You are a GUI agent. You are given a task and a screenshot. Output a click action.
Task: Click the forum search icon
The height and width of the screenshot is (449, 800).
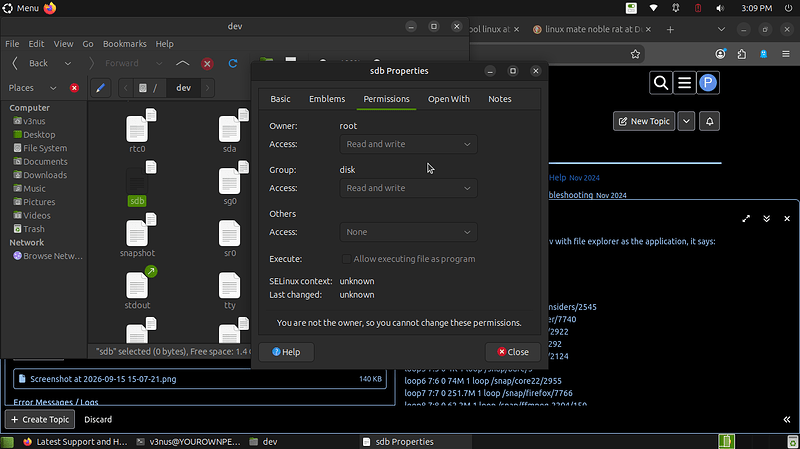point(661,83)
